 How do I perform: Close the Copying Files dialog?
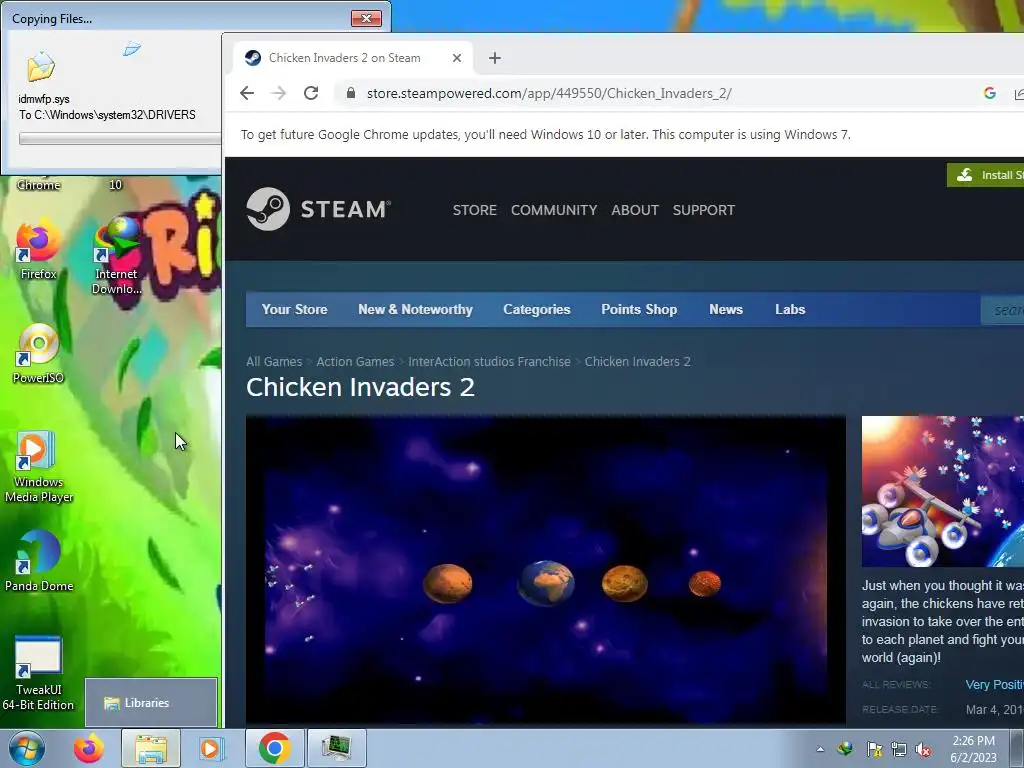pos(366,18)
